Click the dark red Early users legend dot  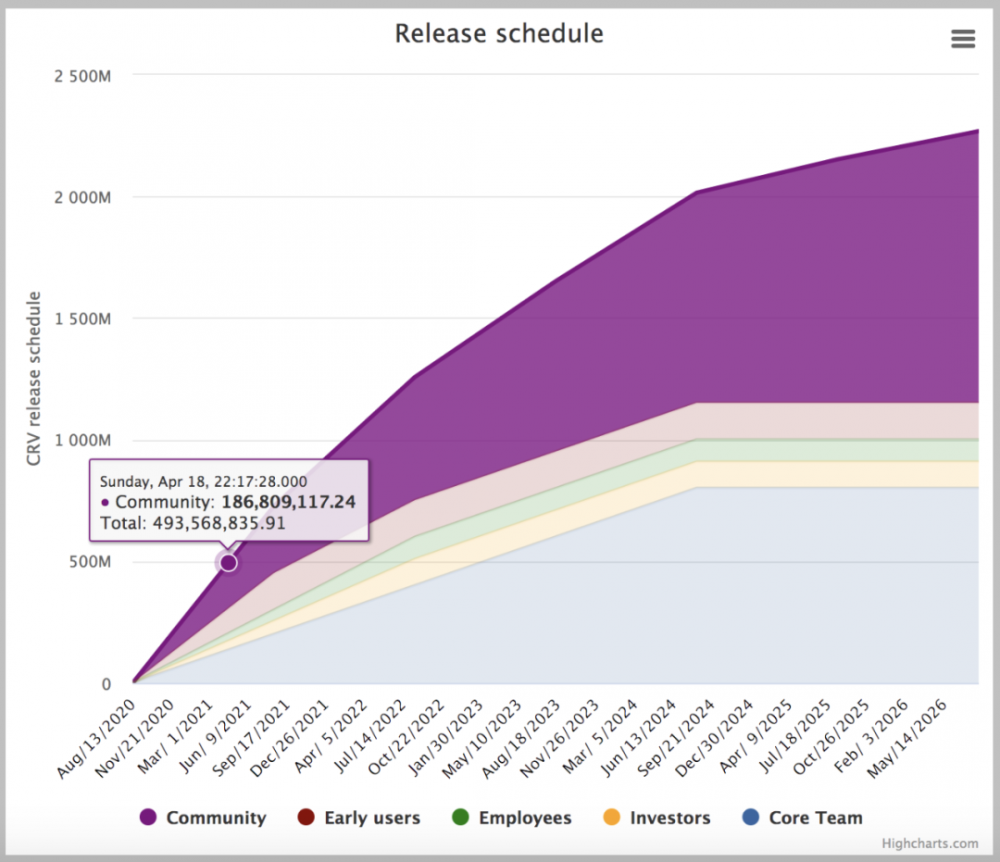(x=306, y=817)
